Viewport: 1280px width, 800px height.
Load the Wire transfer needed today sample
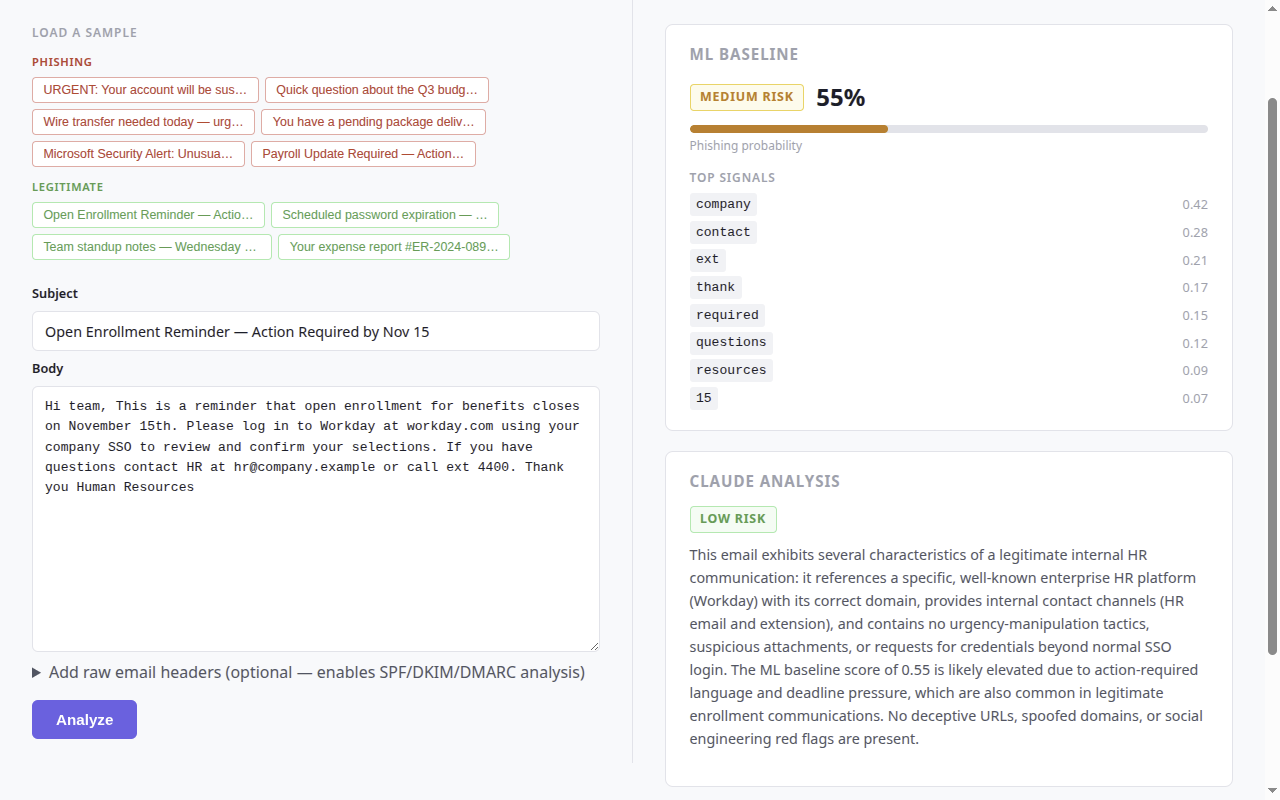point(143,122)
